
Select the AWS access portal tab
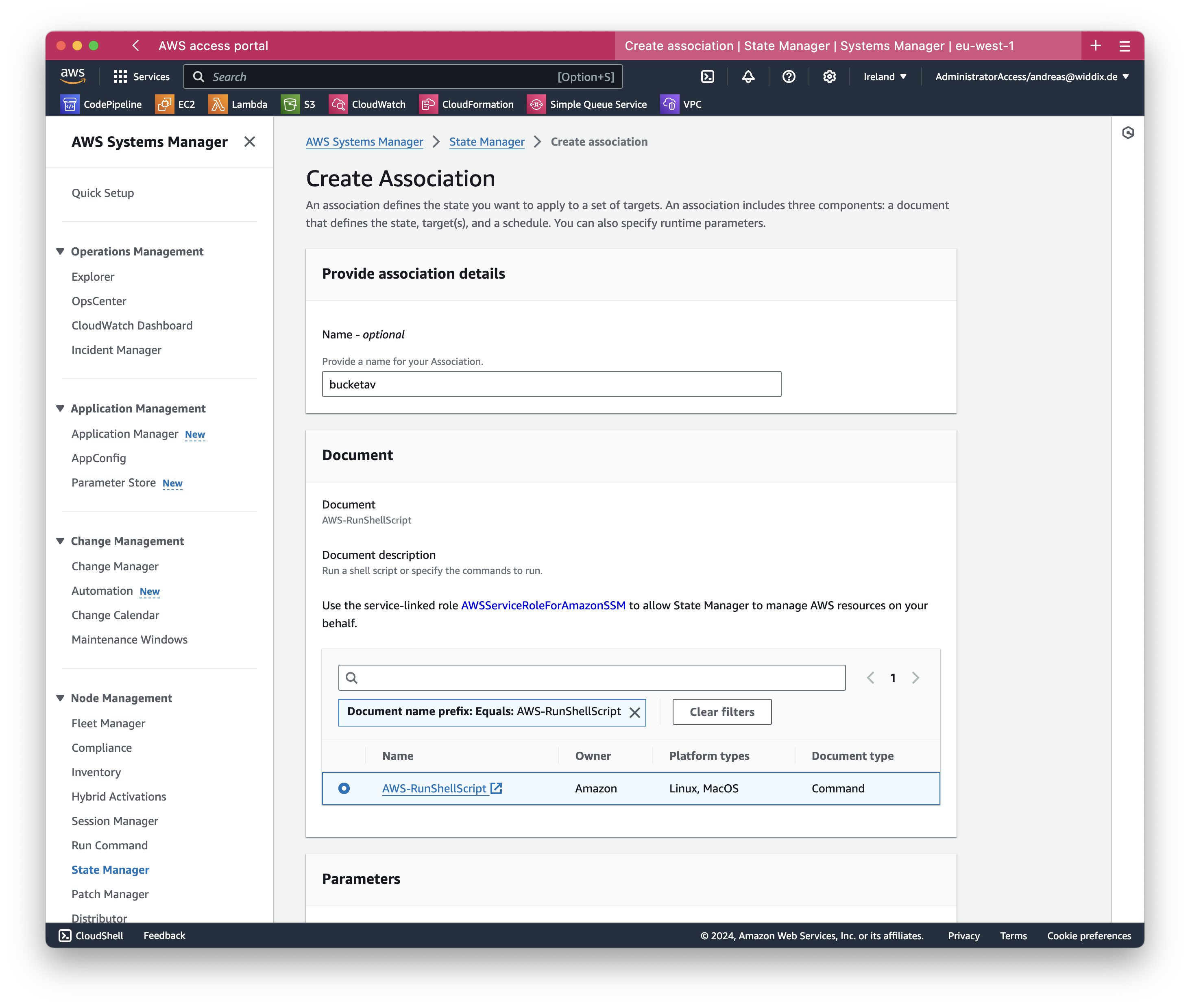pyautogui.click(x=213, y=46)
